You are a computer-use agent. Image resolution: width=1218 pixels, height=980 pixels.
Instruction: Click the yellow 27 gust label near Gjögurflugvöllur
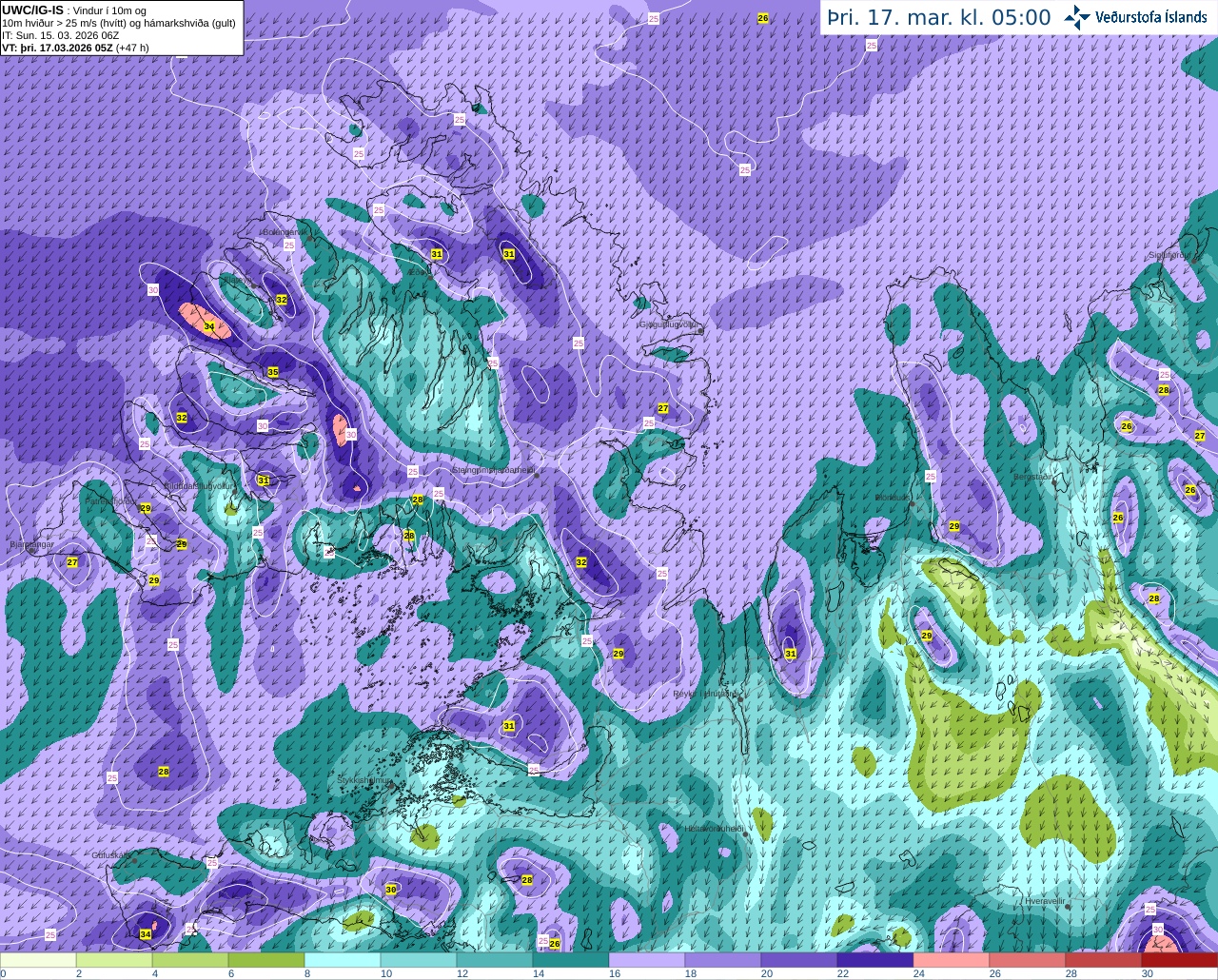pos(663,408)
